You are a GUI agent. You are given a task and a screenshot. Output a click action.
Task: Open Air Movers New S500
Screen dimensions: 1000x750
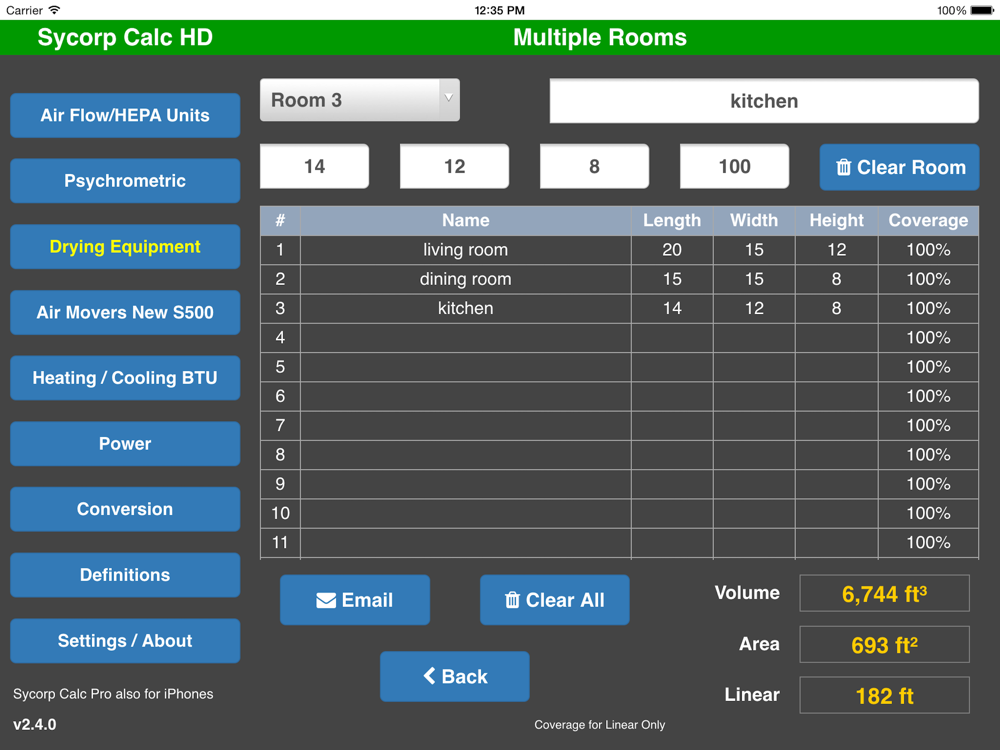(x=125, y=312)
